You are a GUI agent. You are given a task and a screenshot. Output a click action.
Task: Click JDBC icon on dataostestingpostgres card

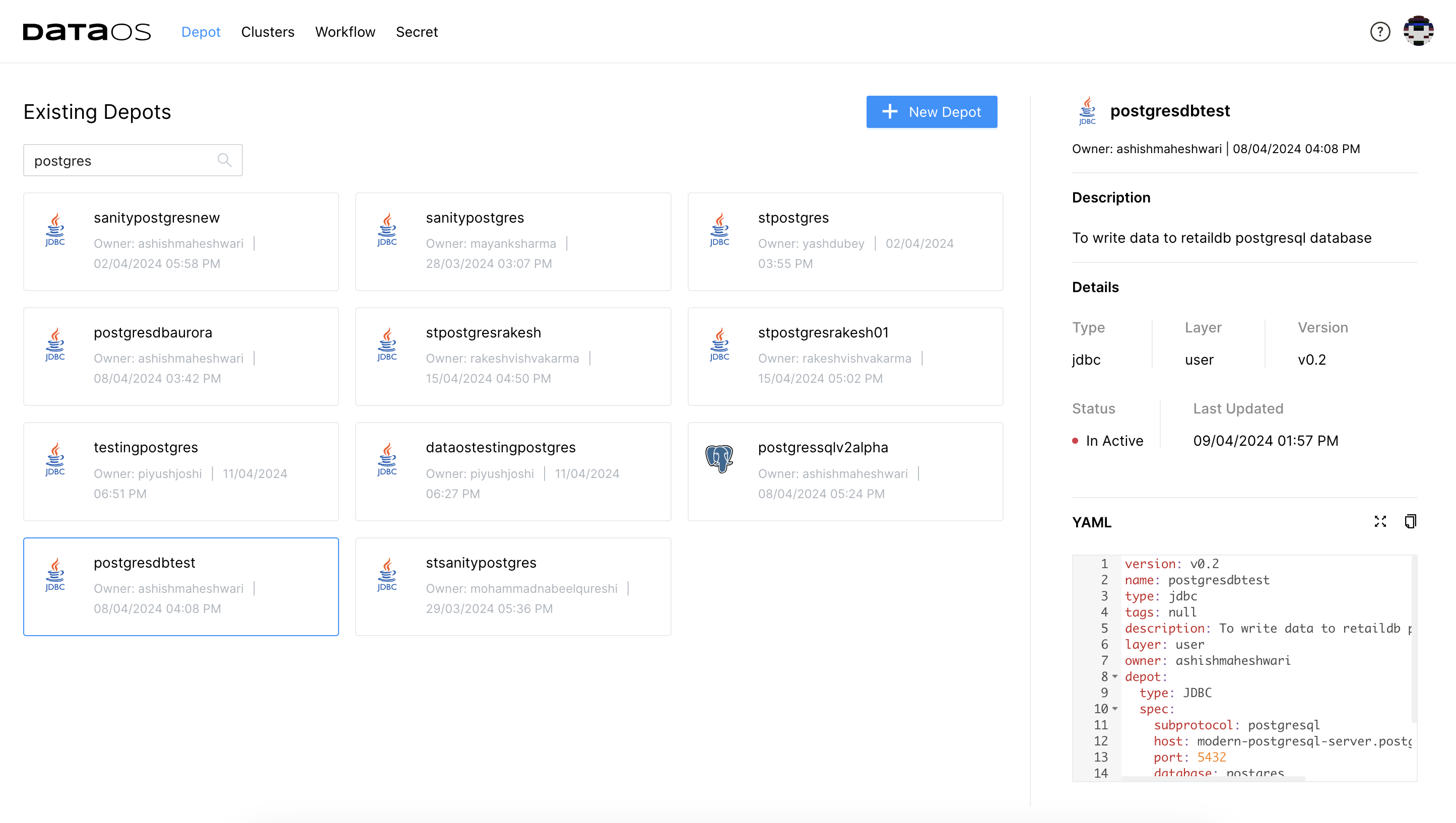[387, 459]
